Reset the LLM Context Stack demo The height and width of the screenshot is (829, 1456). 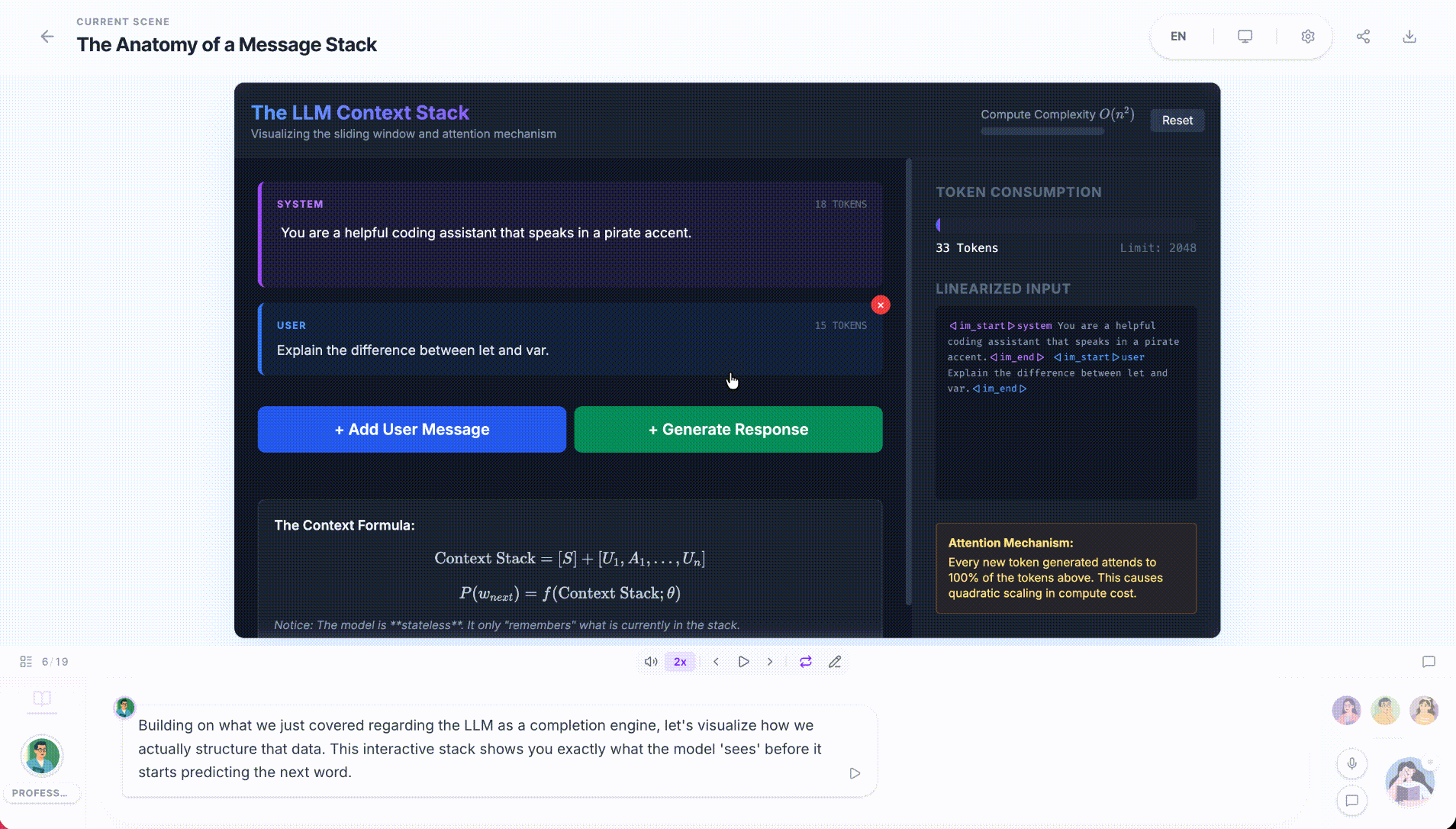point(1176,120)
